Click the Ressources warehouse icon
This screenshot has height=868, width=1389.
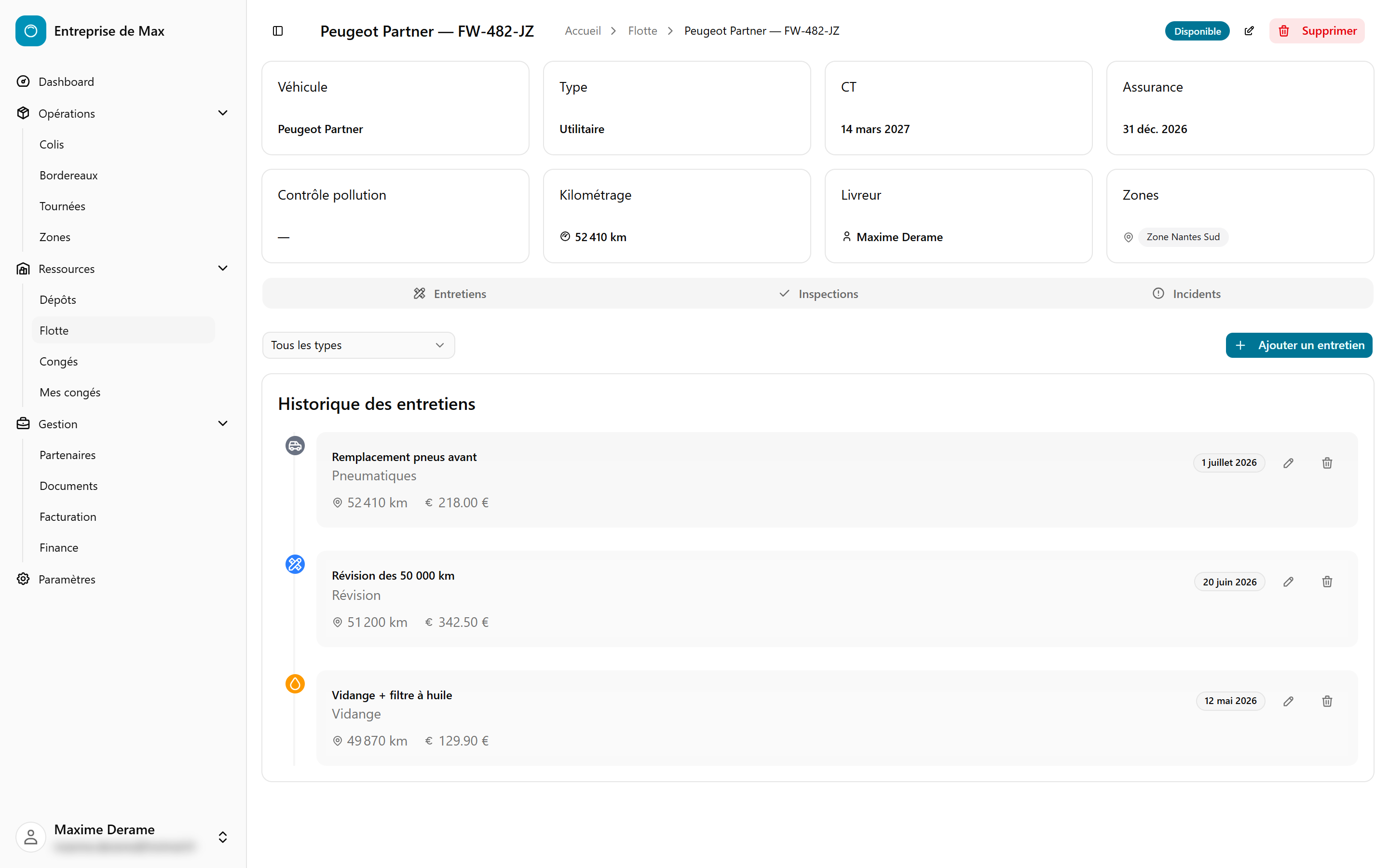point(23,269)
